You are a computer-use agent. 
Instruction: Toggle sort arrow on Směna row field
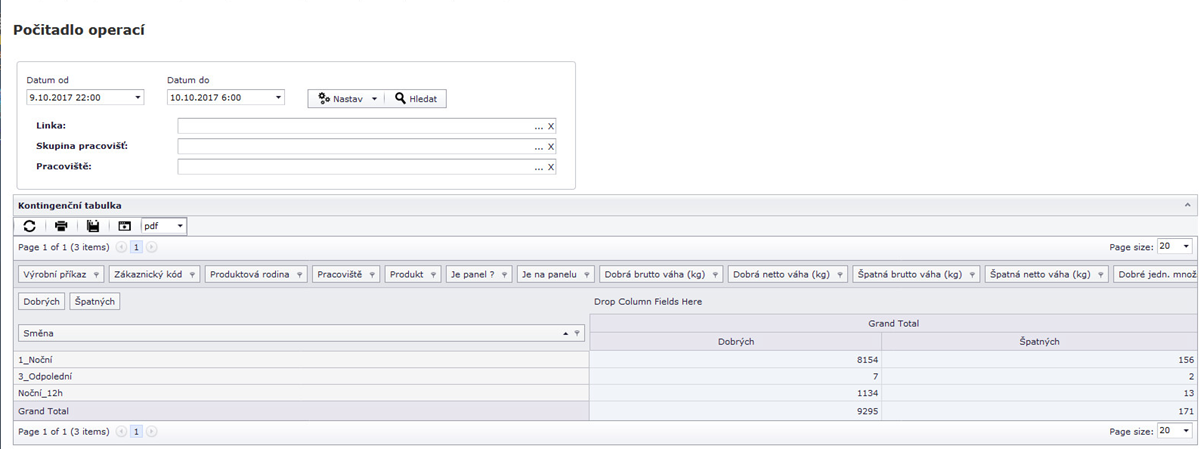tap(565, 333)
